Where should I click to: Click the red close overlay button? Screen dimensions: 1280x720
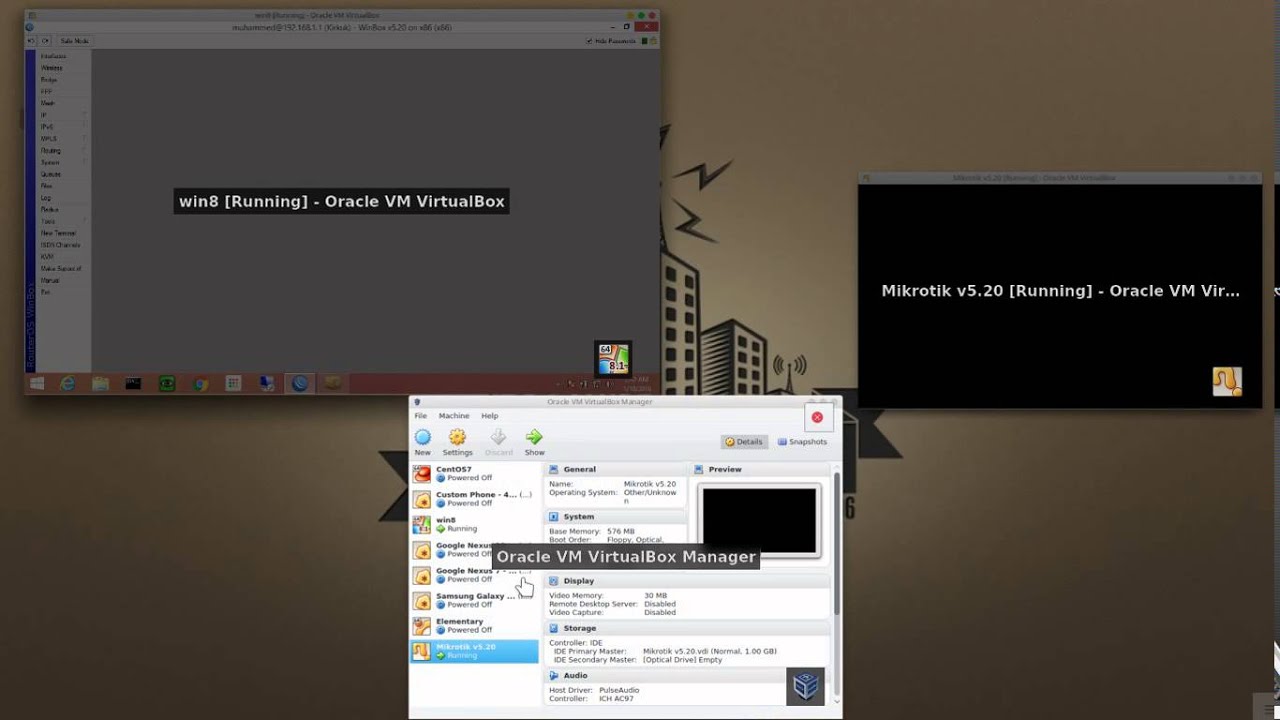coord(817,417)
